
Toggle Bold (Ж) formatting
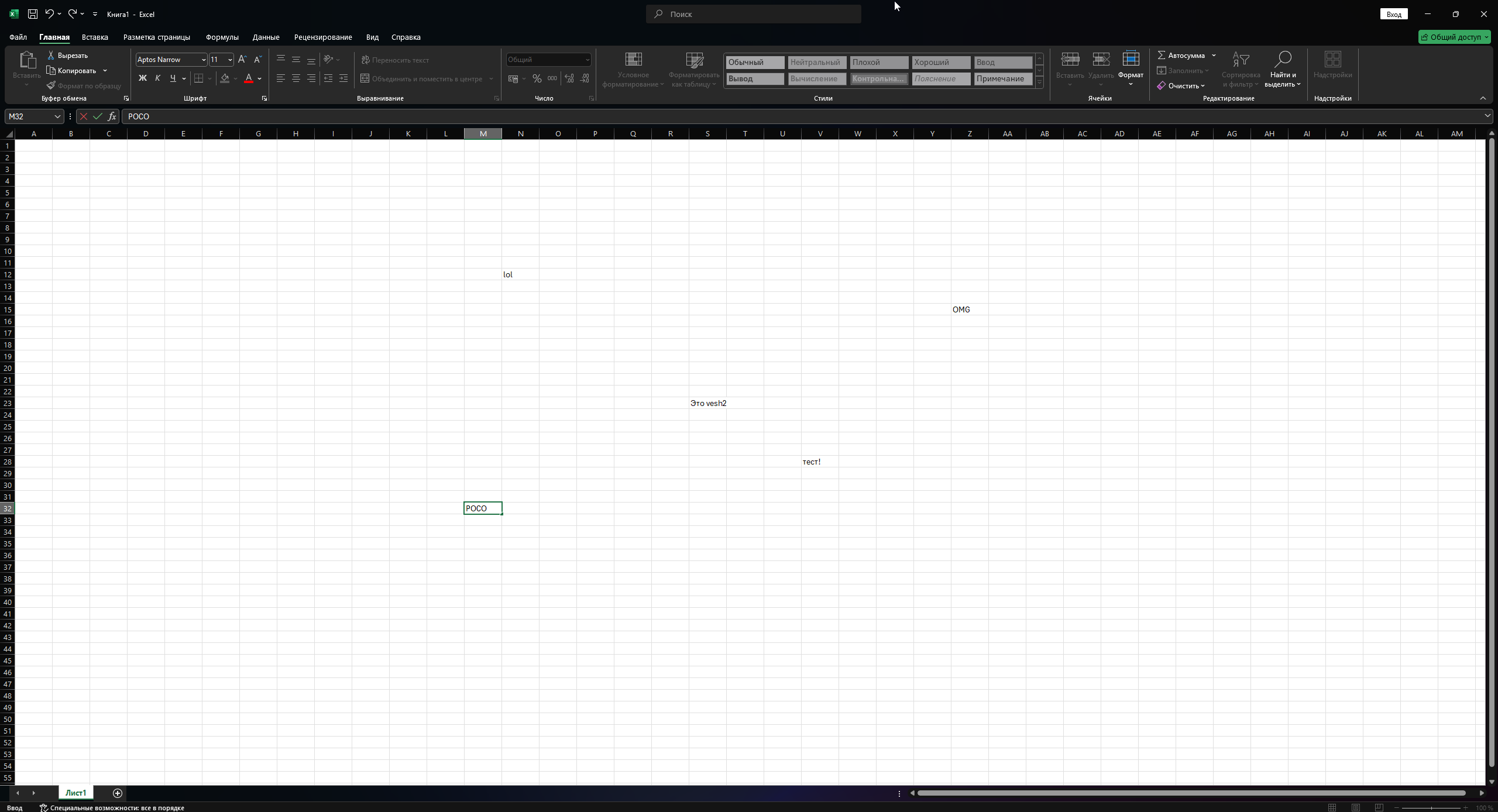142,78
